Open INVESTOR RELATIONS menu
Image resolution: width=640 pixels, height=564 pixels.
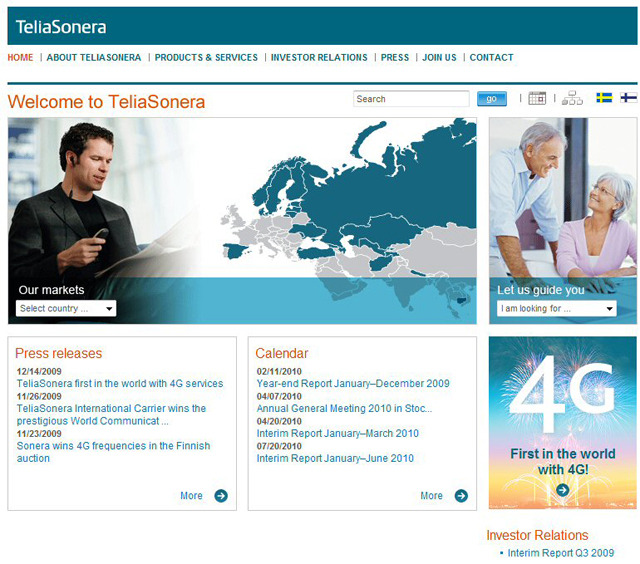click(x=319, y=58)
